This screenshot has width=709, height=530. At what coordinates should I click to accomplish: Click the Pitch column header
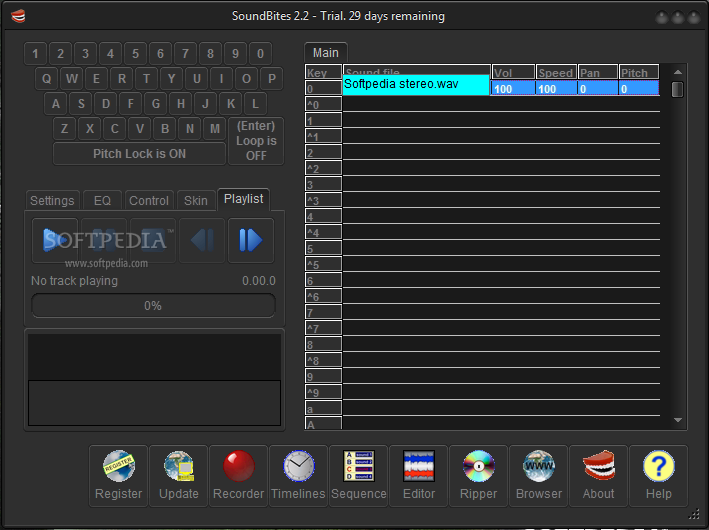(x=639, y=72)
